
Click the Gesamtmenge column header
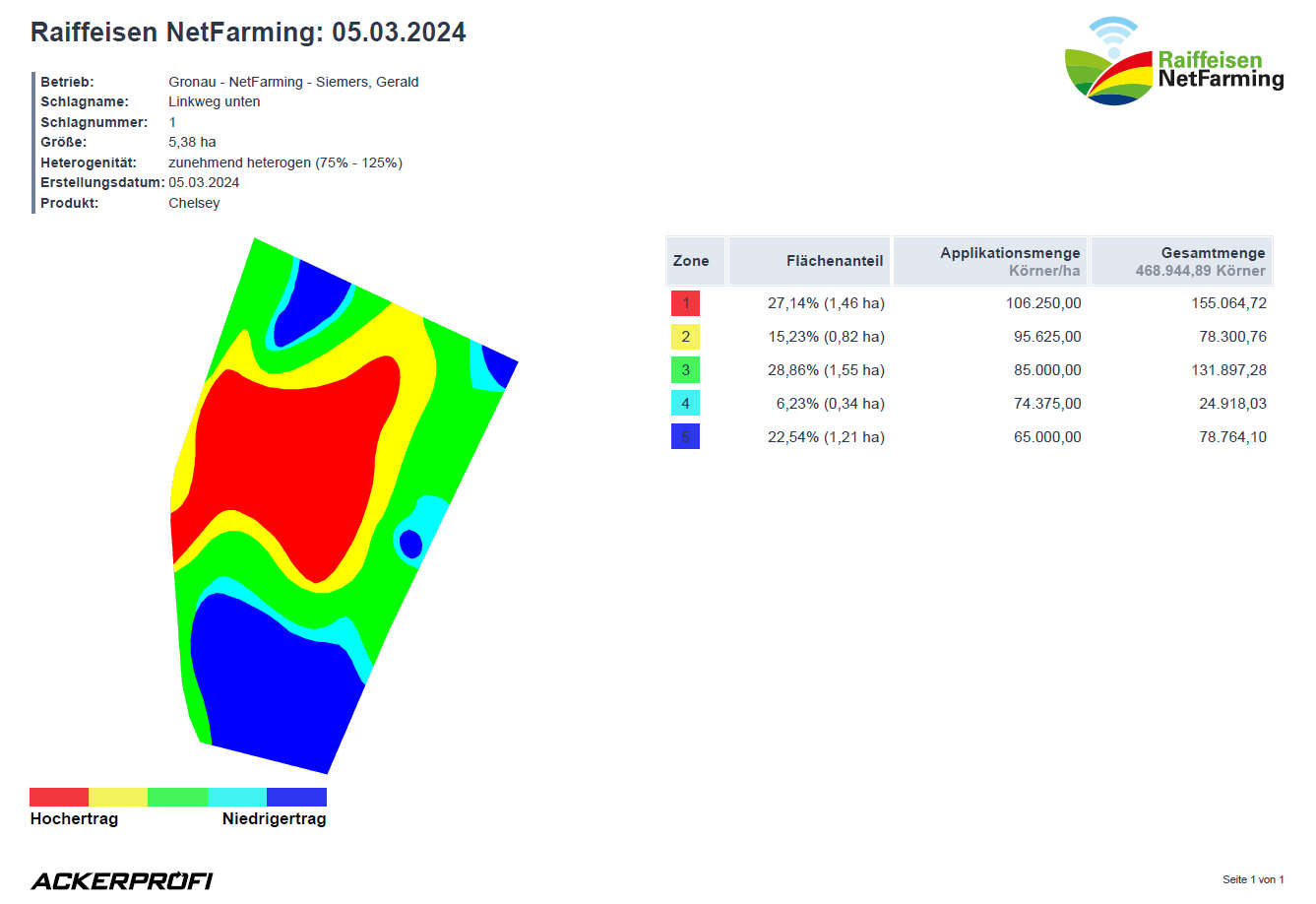coord(1181,261)
